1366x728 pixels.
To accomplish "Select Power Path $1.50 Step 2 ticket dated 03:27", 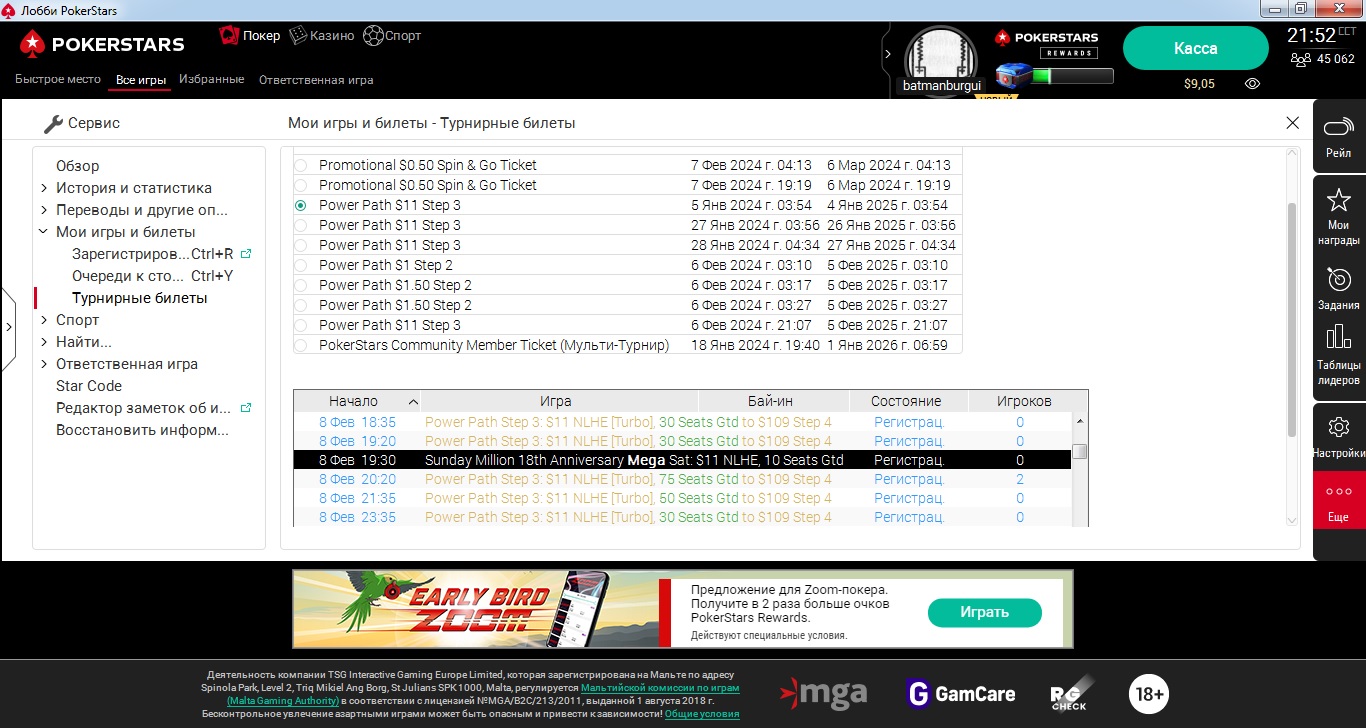I will click(x=300, y=305).
